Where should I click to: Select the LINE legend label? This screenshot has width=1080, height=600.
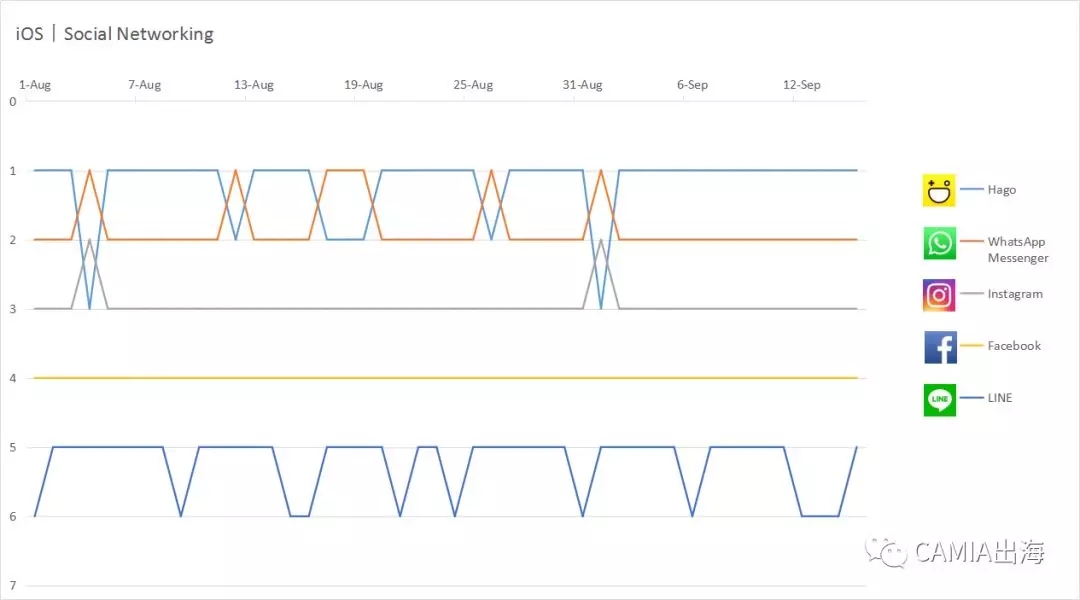pos(999,398)
